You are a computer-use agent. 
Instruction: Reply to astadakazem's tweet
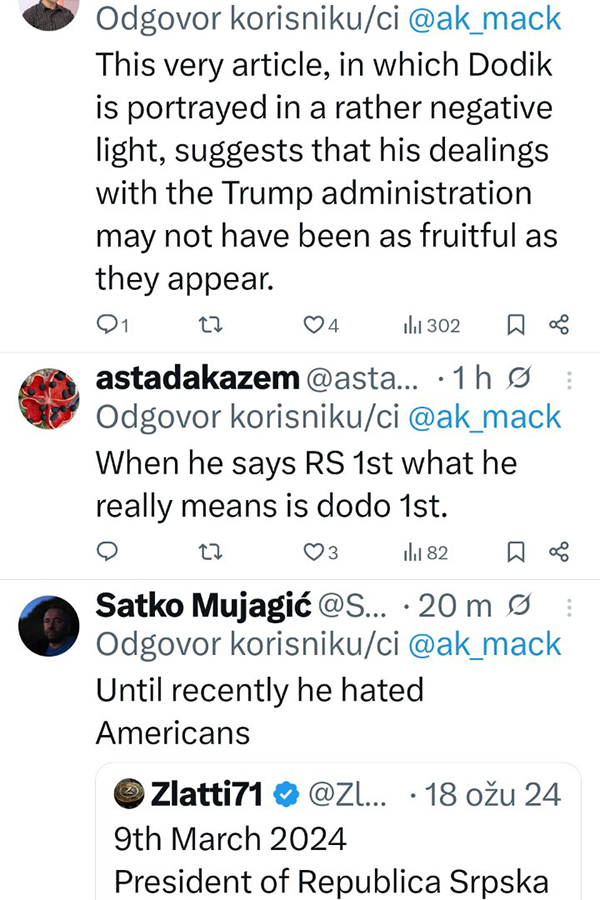[108, 551]
